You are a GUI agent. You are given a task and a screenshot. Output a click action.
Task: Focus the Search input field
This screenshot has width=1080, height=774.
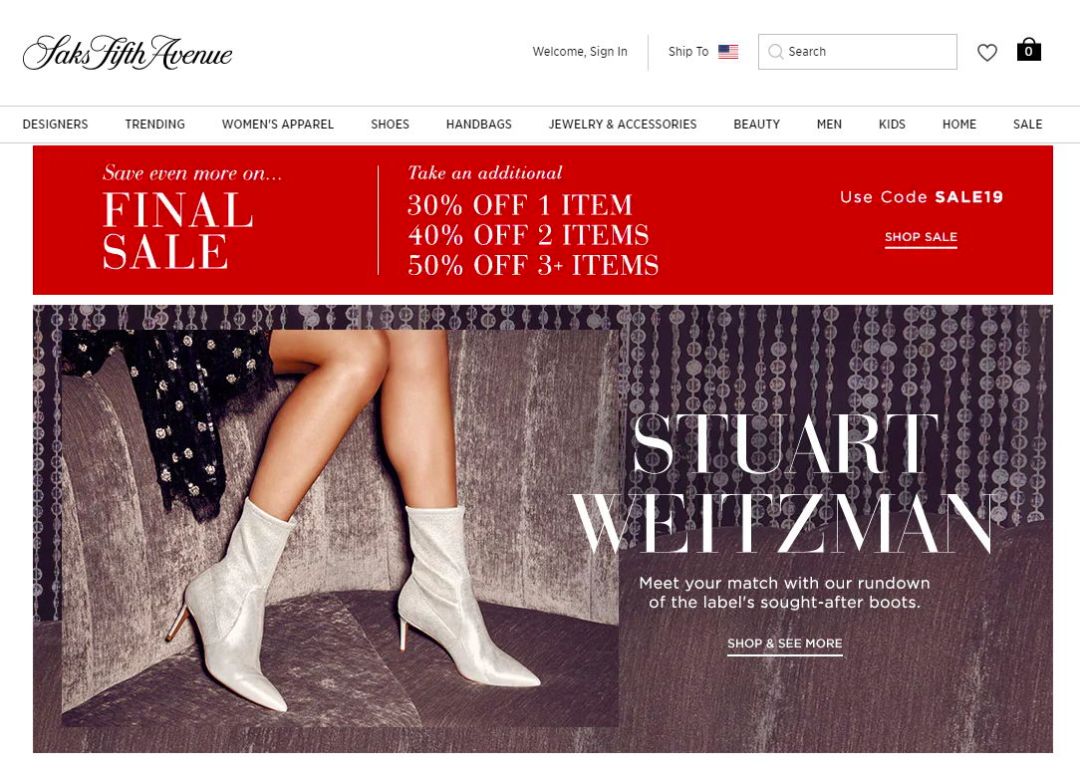(858, 52)
